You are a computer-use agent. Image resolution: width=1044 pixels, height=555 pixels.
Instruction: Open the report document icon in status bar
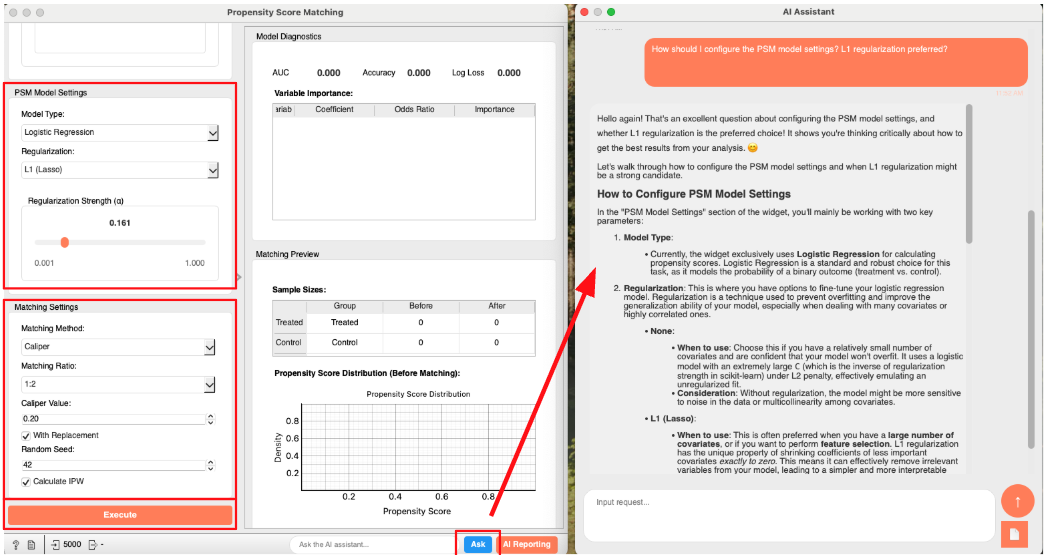[x=31, y=545]
